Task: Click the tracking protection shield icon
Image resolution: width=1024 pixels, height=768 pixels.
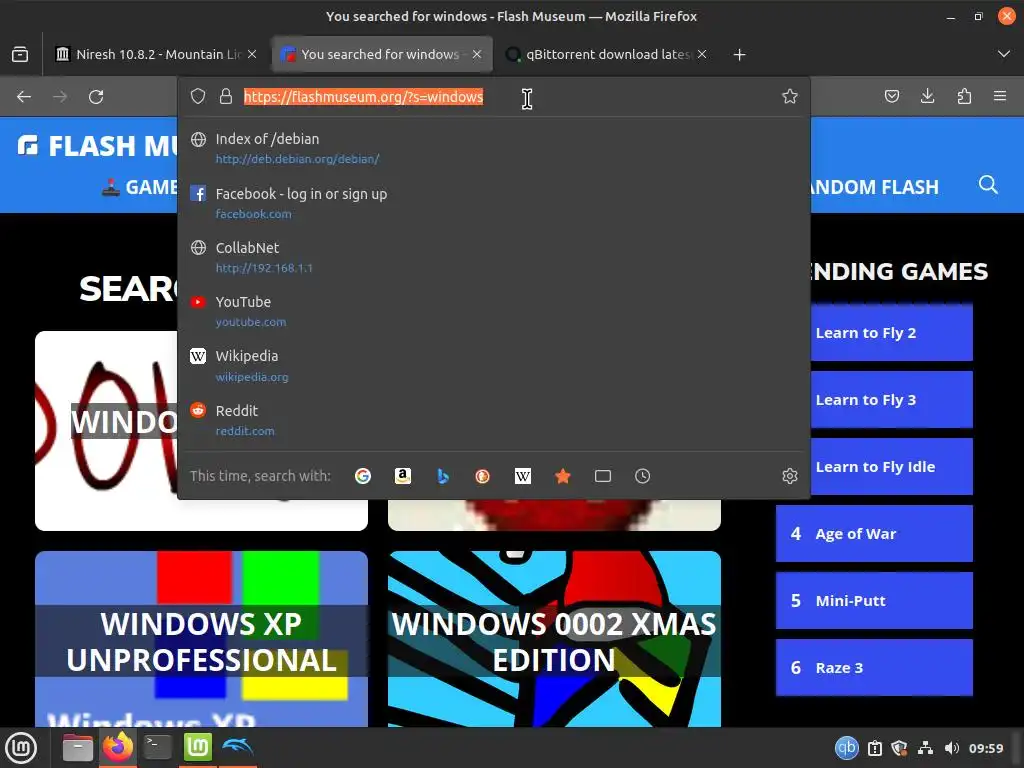Action: 198,97
